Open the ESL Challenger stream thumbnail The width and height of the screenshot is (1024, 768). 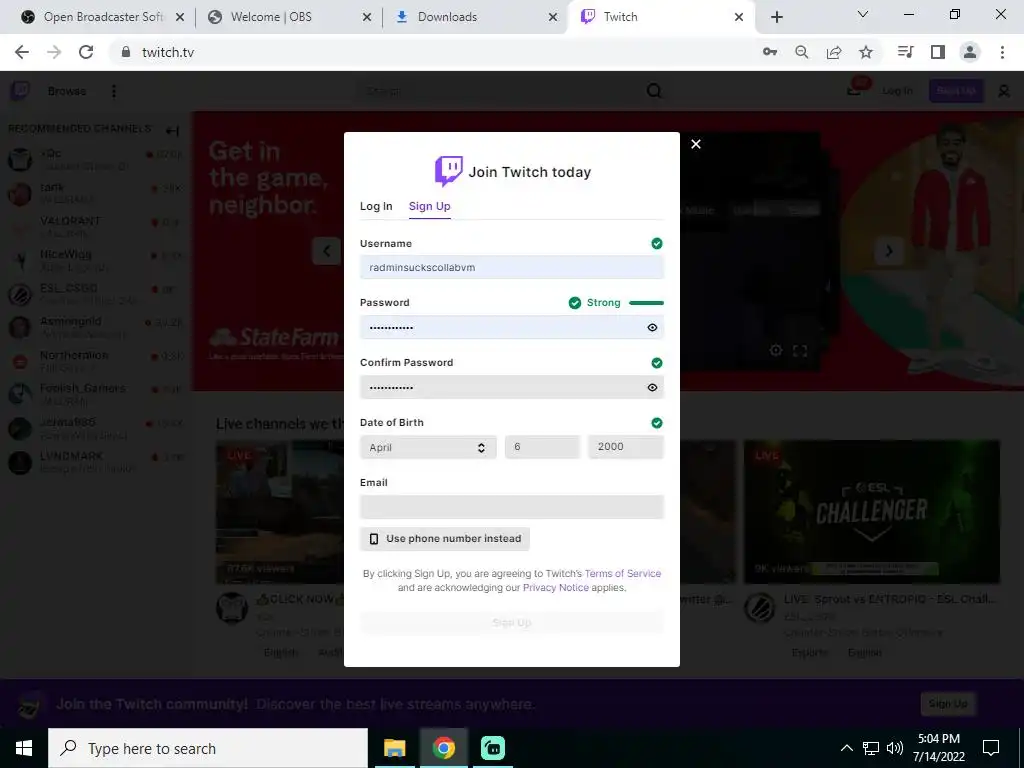coord(871,511)
